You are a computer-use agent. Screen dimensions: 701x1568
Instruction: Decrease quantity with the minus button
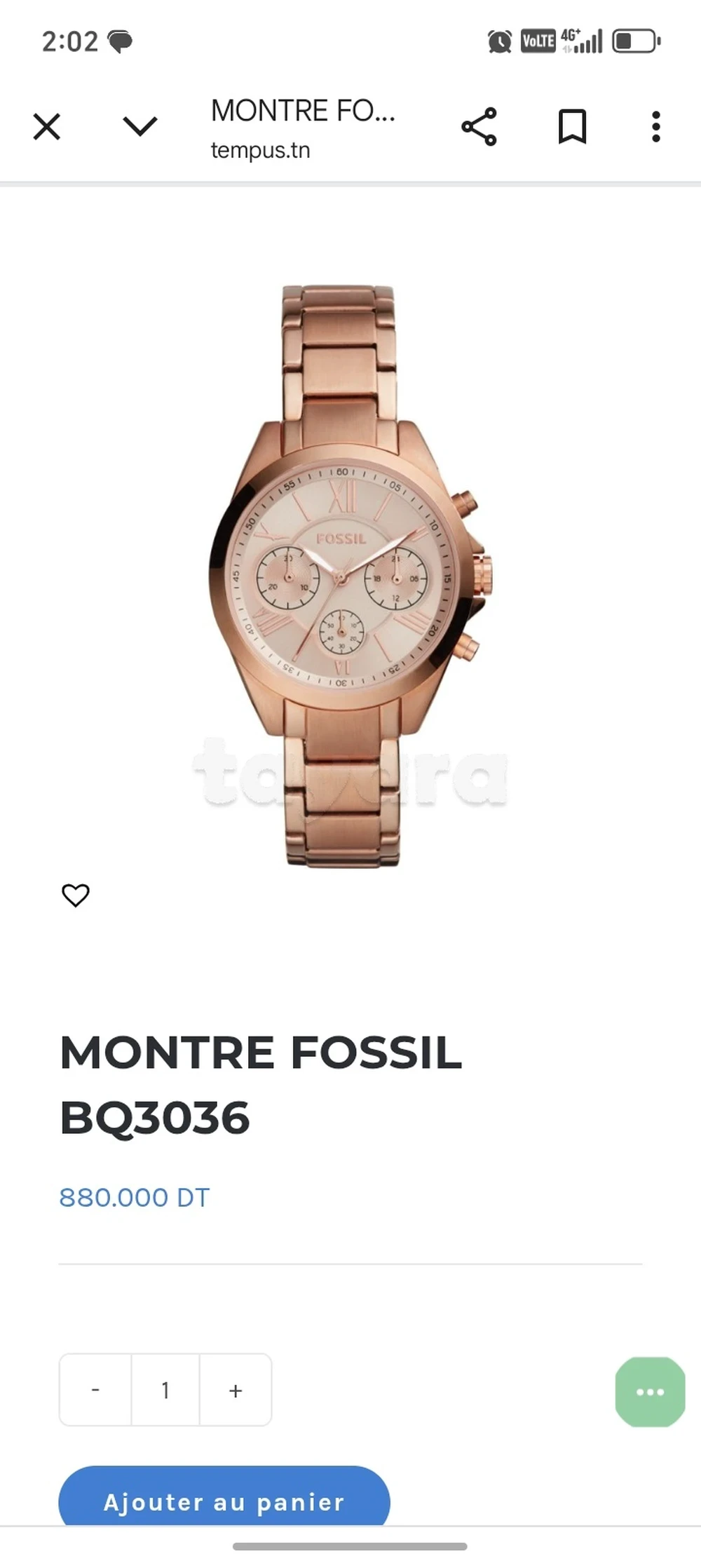pyautogui.click(x=95, y=1389)
